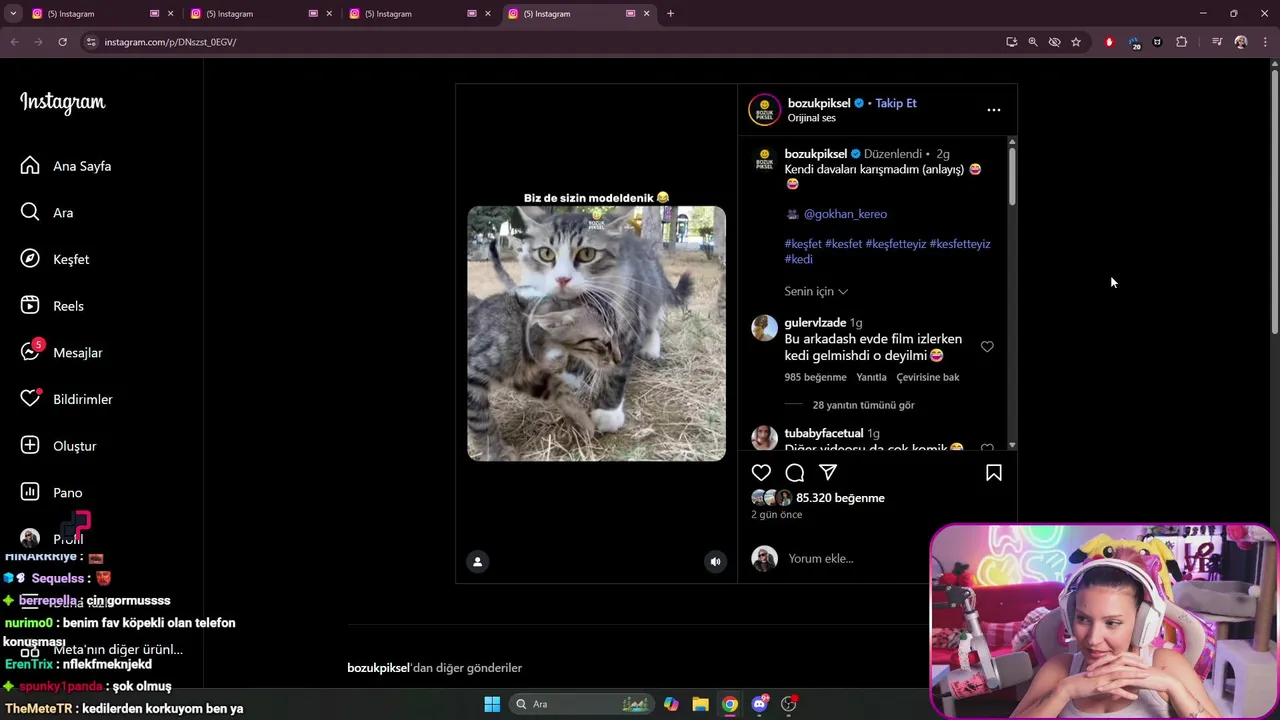Image resolution: width=1280 pixels, height=720 pixels.
Task: Open gulervlzade commenter avatar
Action: [764, 328]
